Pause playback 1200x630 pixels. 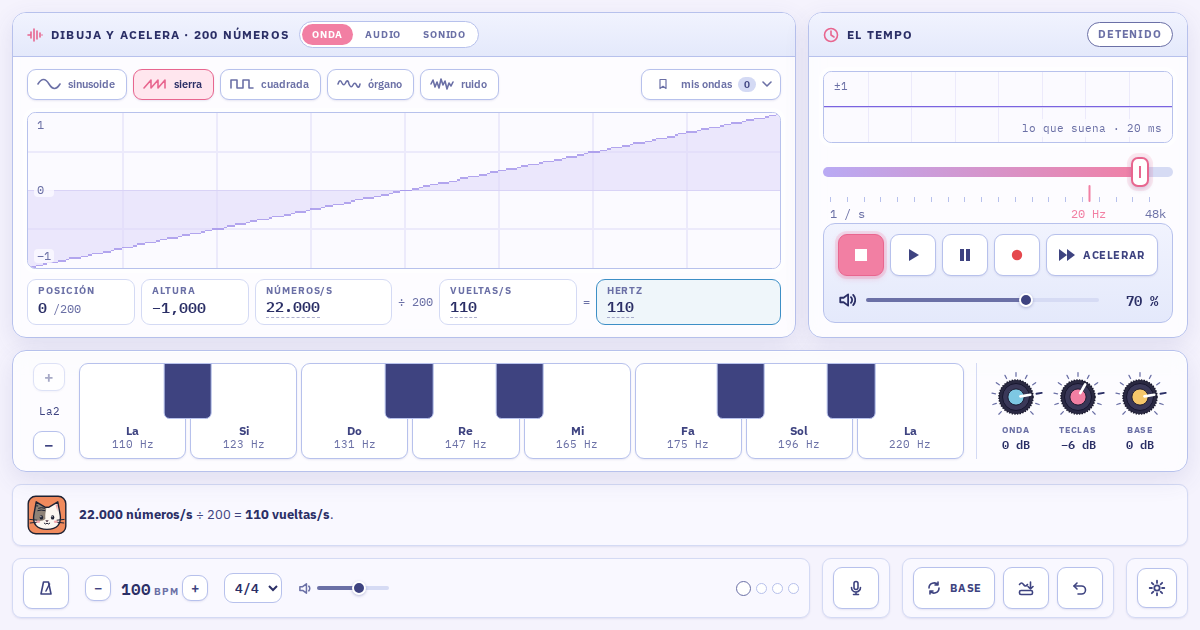(965, 255)
